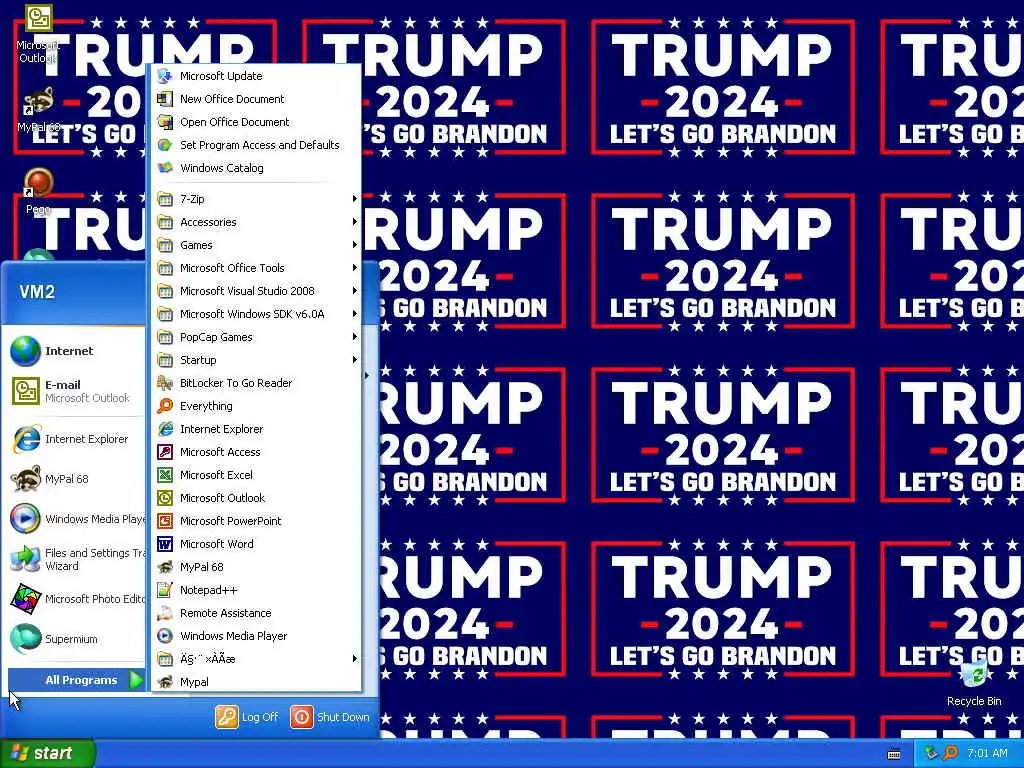Viewport: 1024px width, 768px height.
Task: Launch Microsoft Access icon
Action: (165, 452)
